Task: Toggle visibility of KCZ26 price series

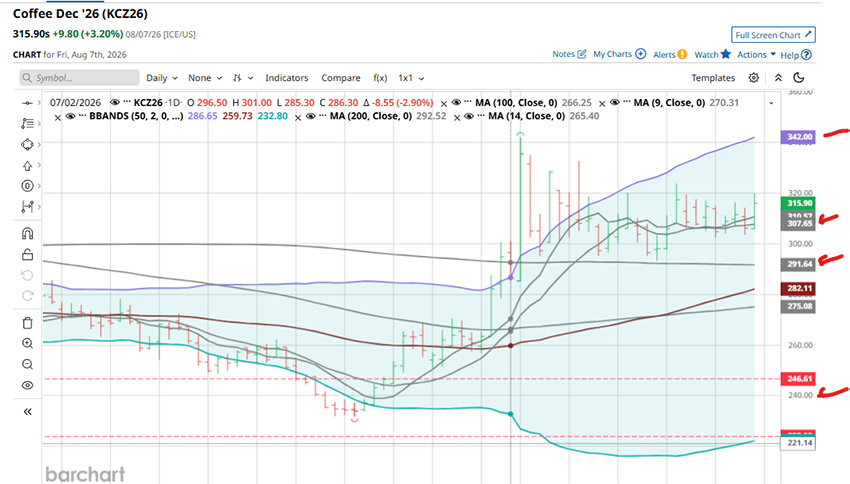Action: (x=114, y=102)
